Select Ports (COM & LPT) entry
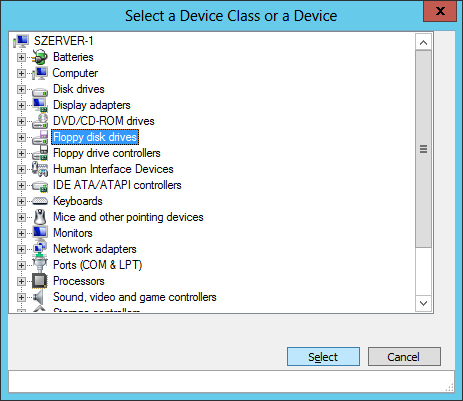 (x=98, y=265)
